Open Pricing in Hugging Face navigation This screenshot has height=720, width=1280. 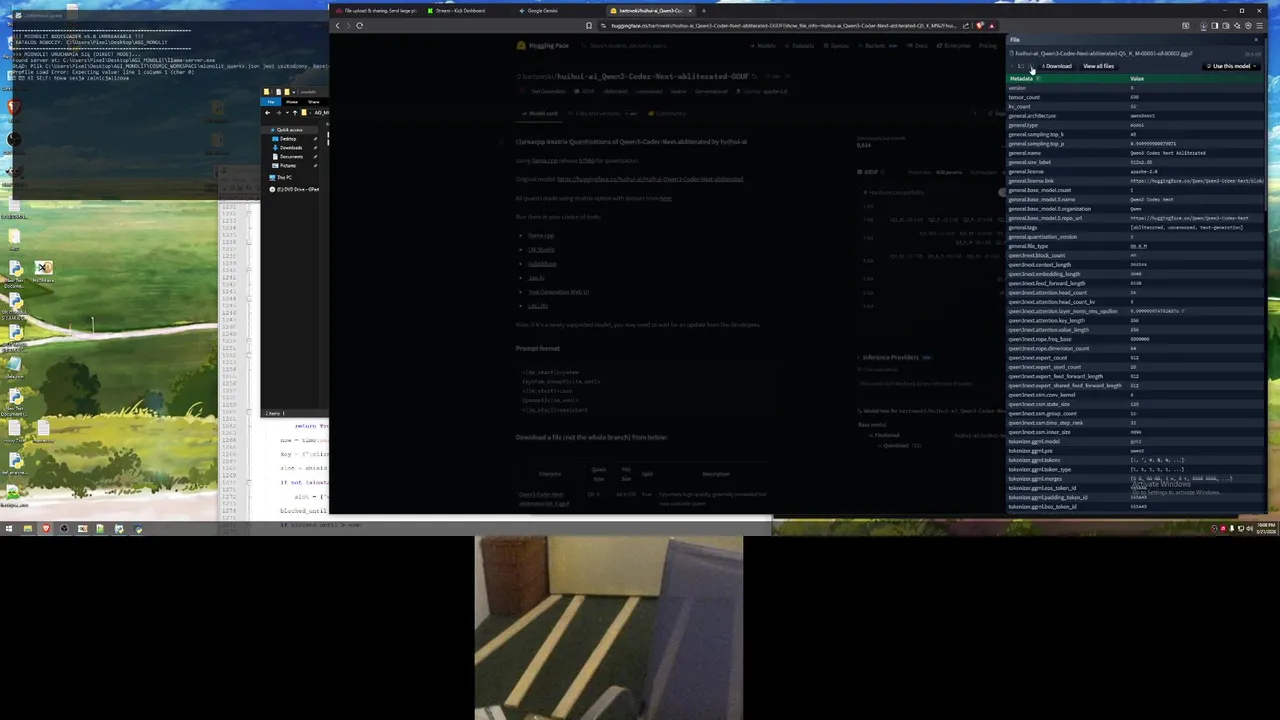[988, 46]
